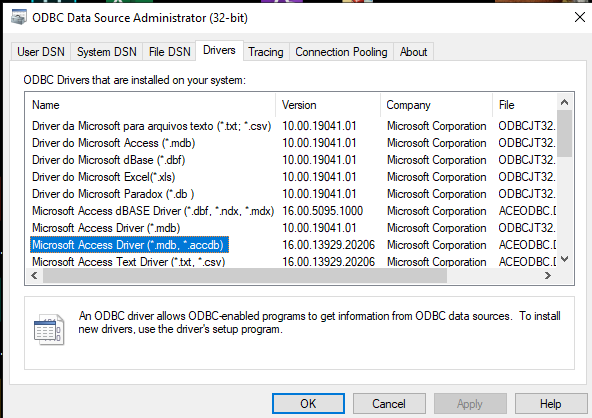Click version cell of the arquivos texto driver
This screenshot has height=418, width=592.
319,126
